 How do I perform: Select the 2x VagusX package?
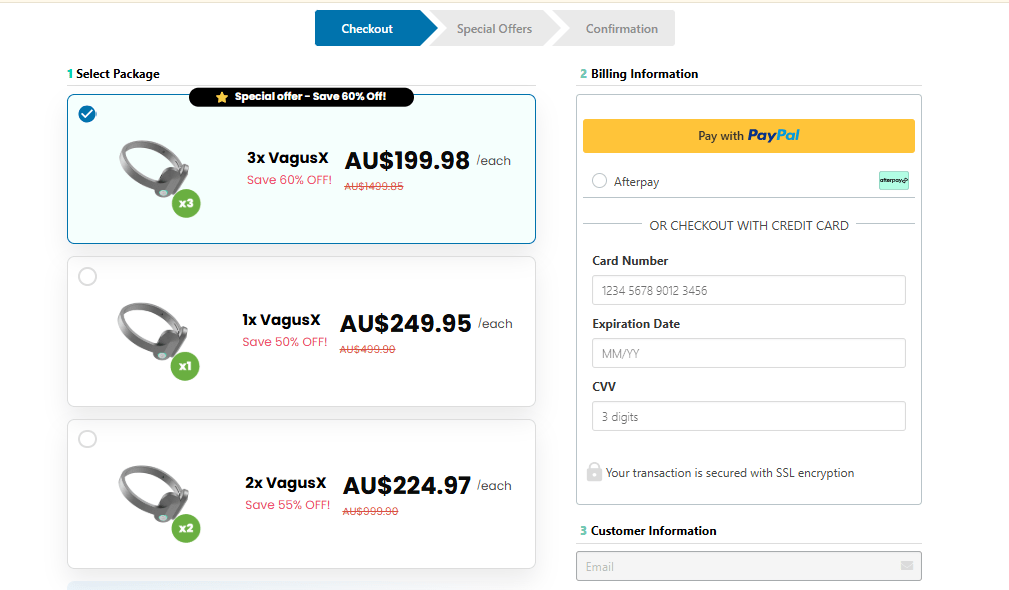click(x=88, y=438)
